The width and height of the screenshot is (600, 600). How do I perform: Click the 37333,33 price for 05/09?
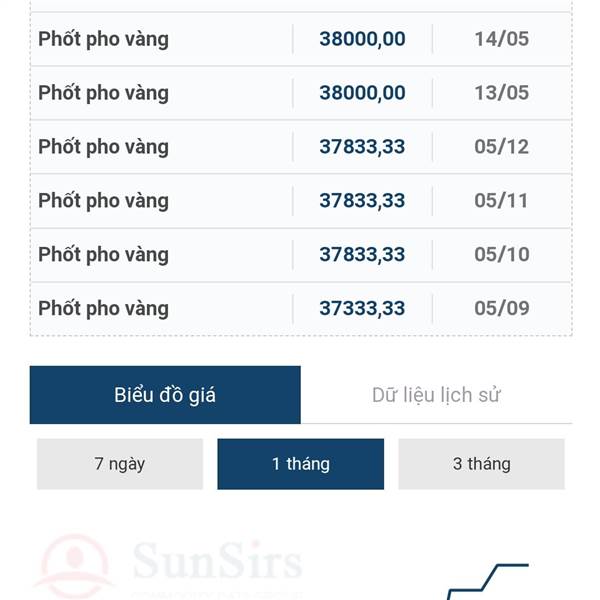click(x=362, y=308)
